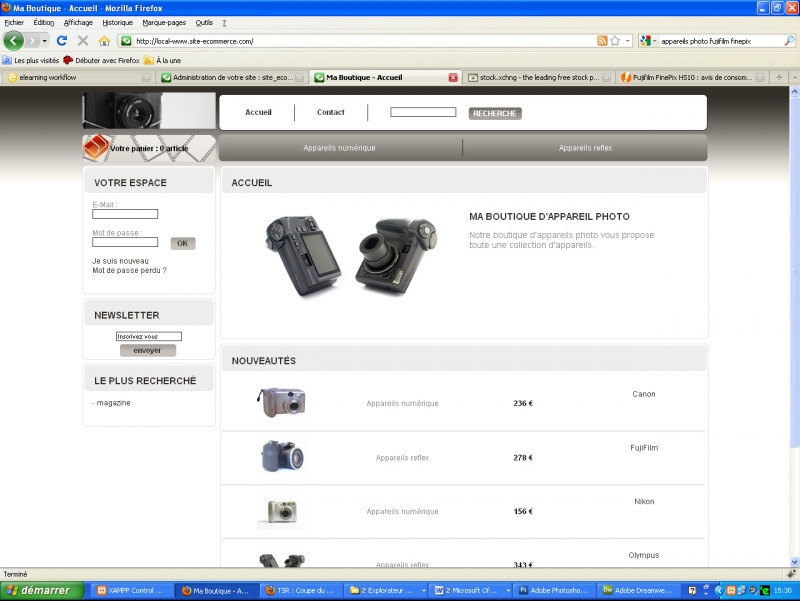Click the site logo camera banner

point(149,110)
